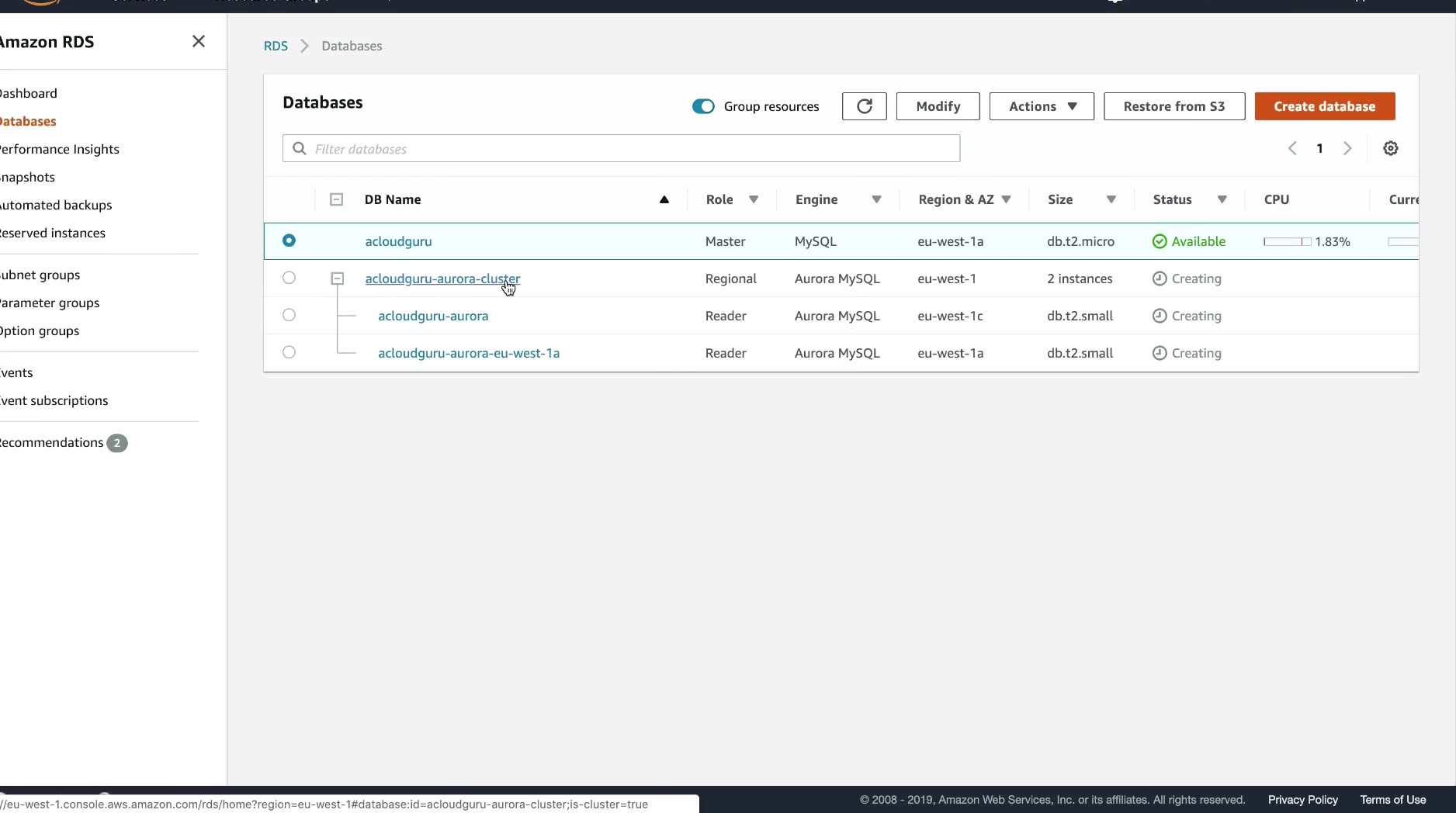Close the Amazon RDS navigation panel
The height and width of the screenshot is (813, 1456).
(x=199, y=41)
